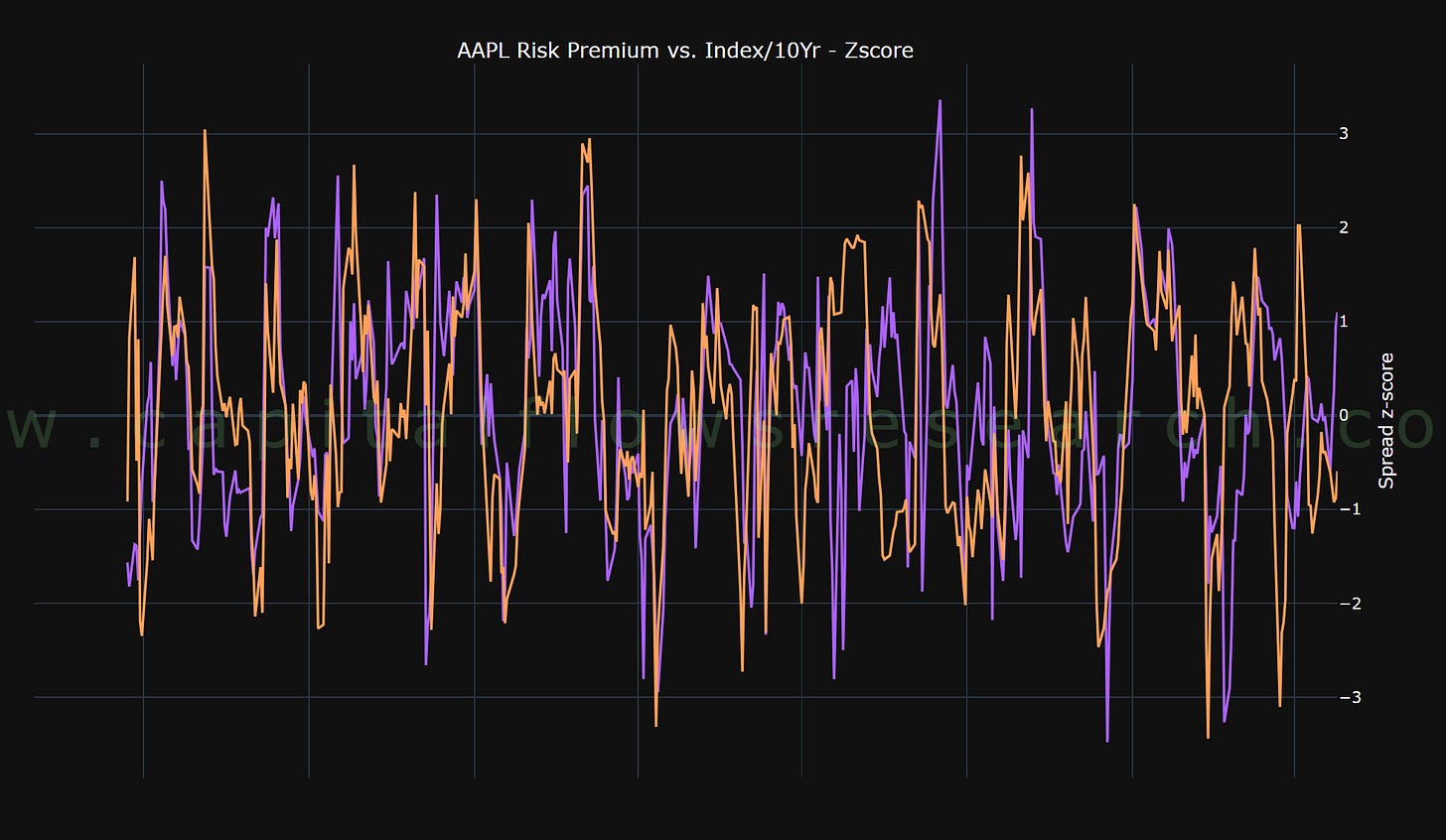Click the y-axis tick label 2
The image size is (1446, 840).
click(1343, 227)
